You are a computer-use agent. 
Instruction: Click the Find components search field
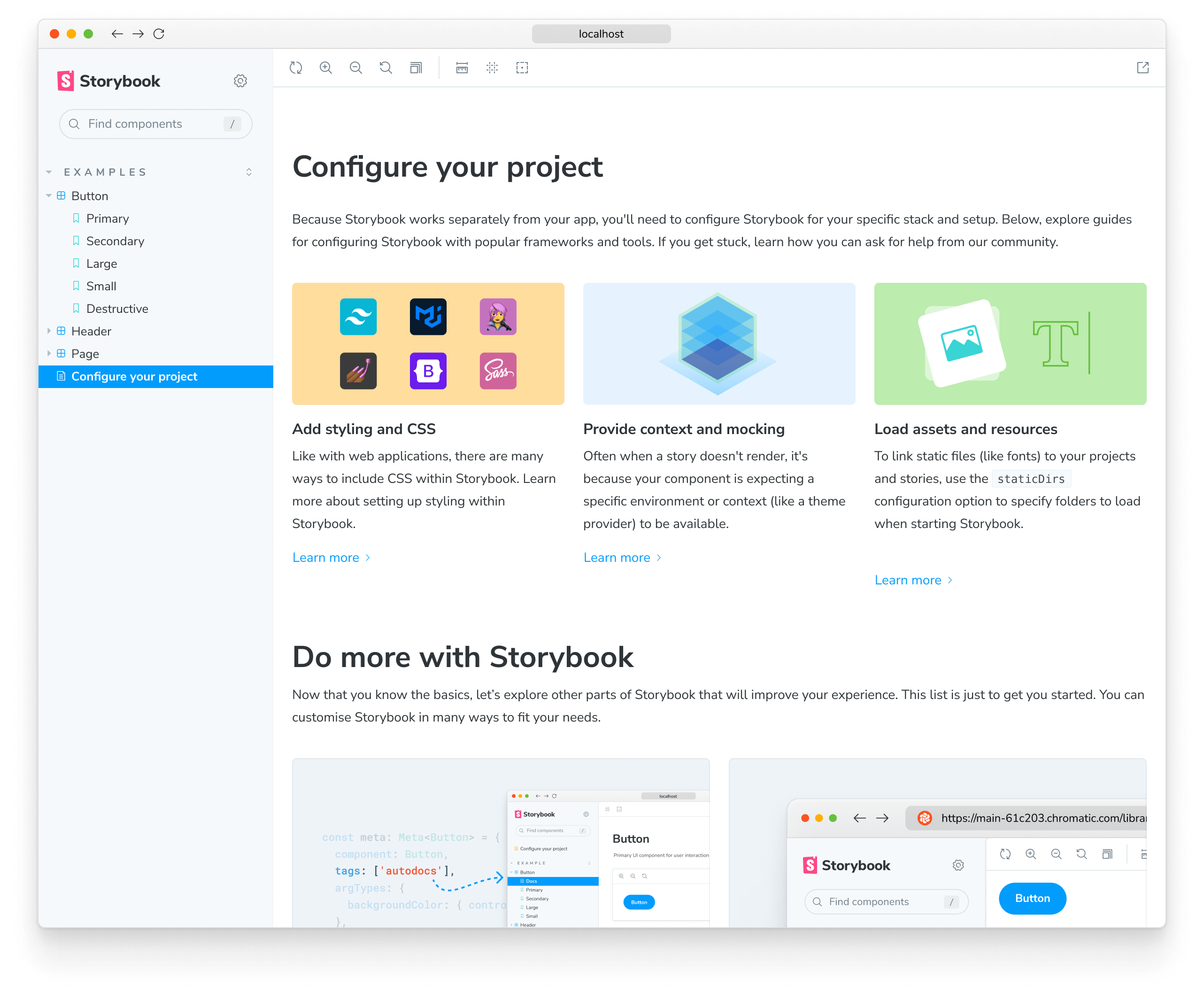[x=154, y=123]
